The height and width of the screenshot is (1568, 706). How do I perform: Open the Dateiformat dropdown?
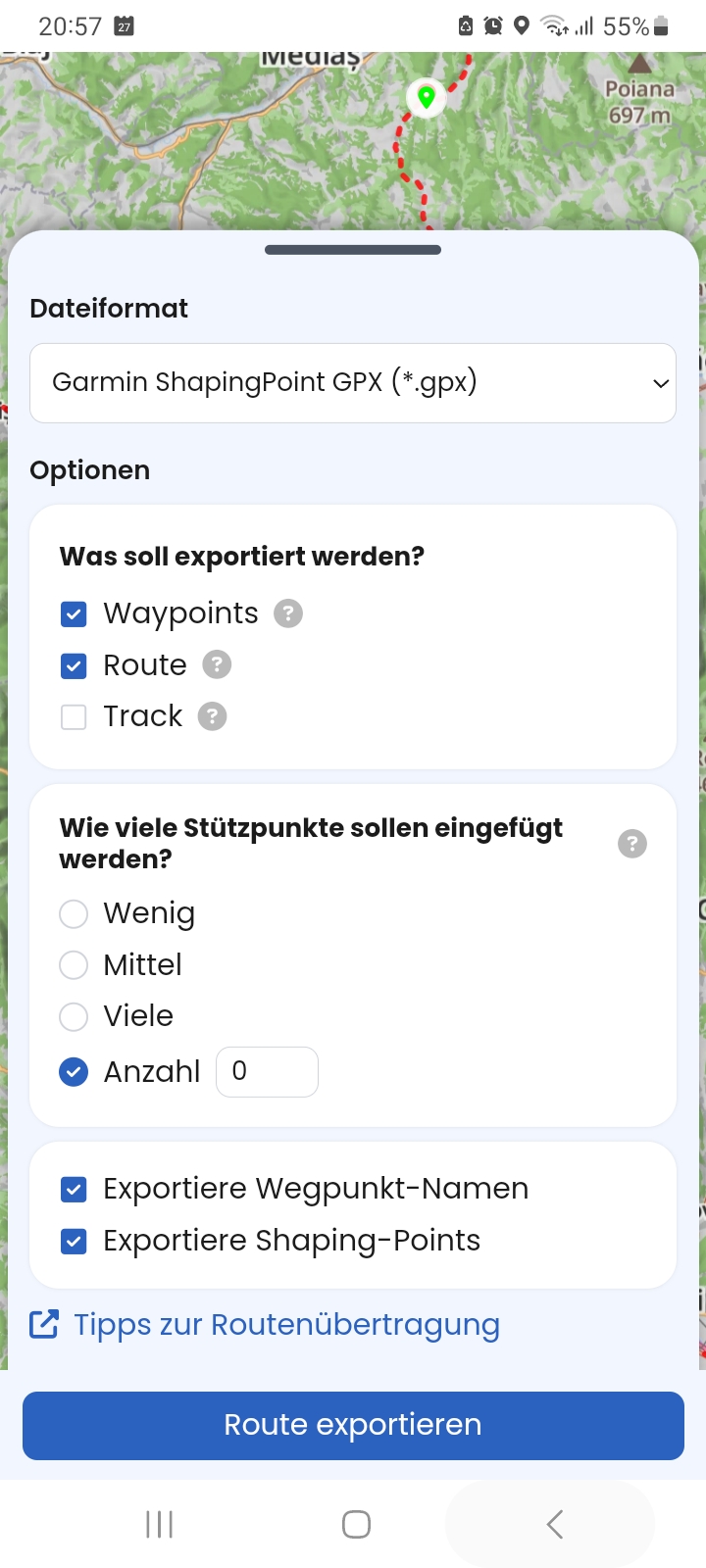click(353, 383)
